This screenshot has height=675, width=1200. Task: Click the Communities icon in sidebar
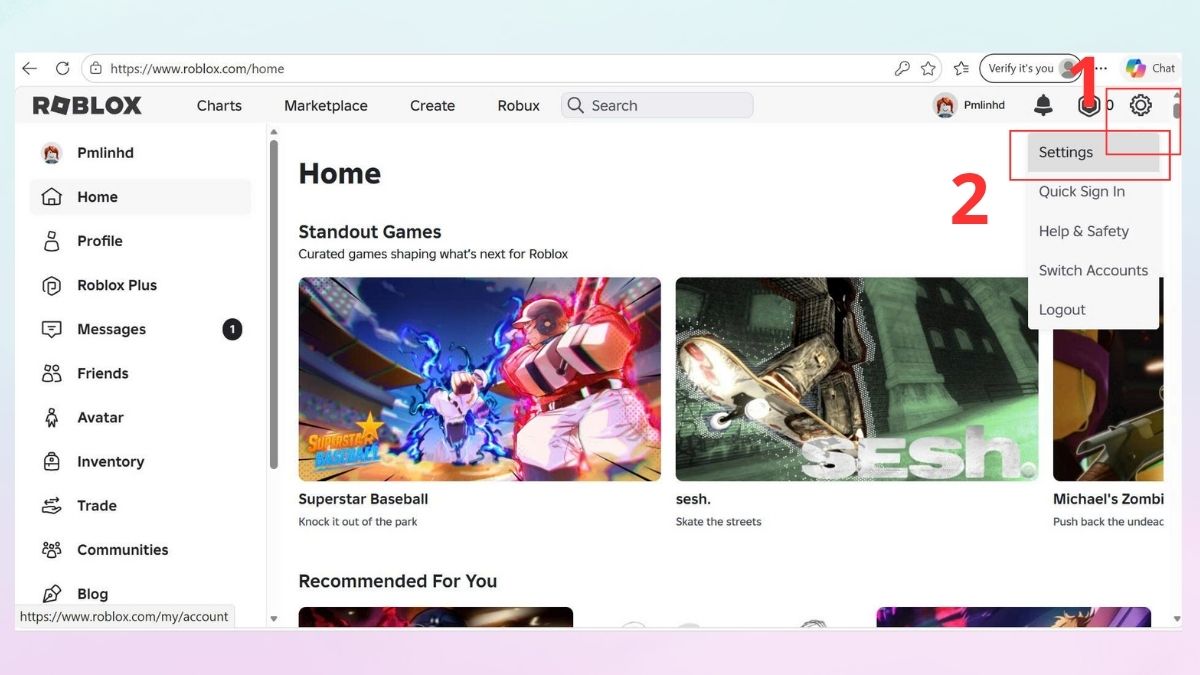coord(51,549)
